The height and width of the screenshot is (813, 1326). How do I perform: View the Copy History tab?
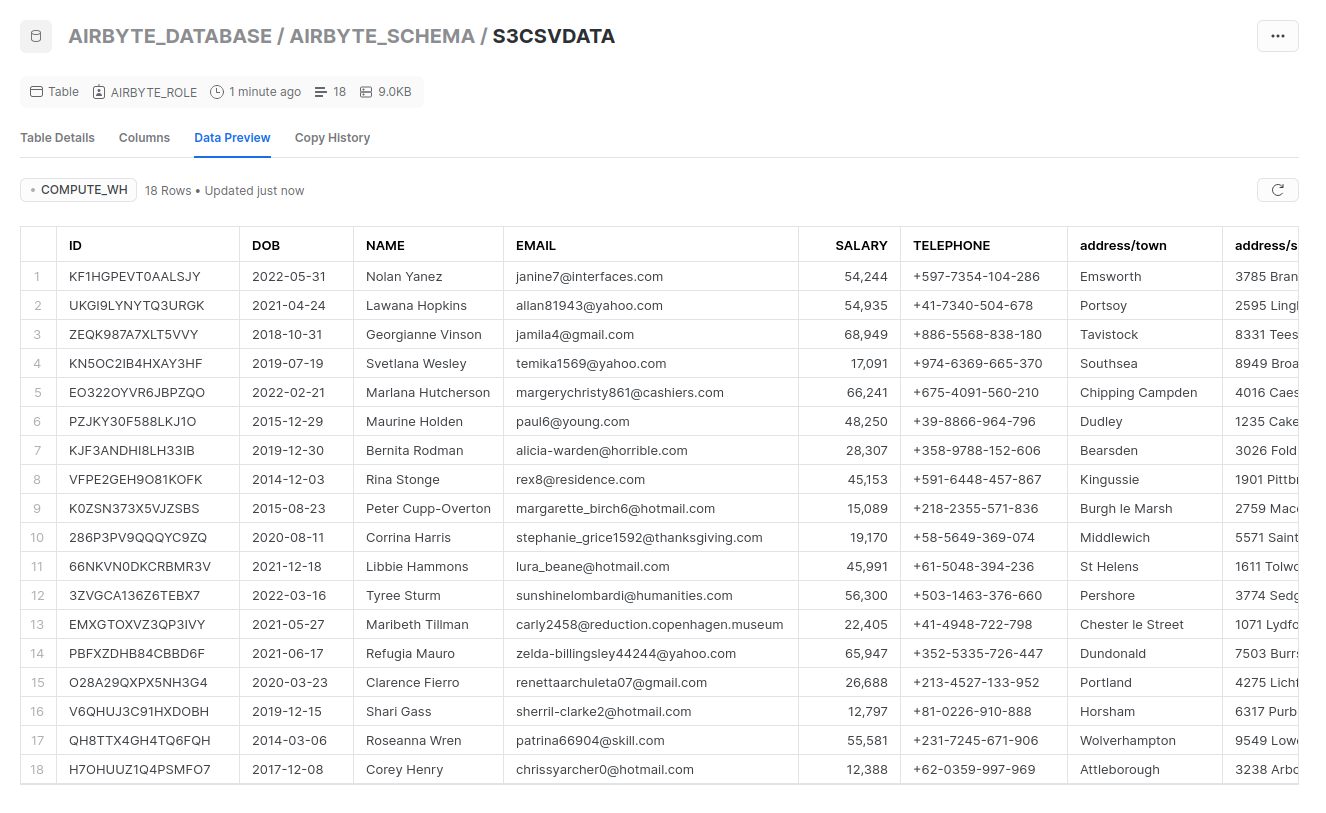332,137
